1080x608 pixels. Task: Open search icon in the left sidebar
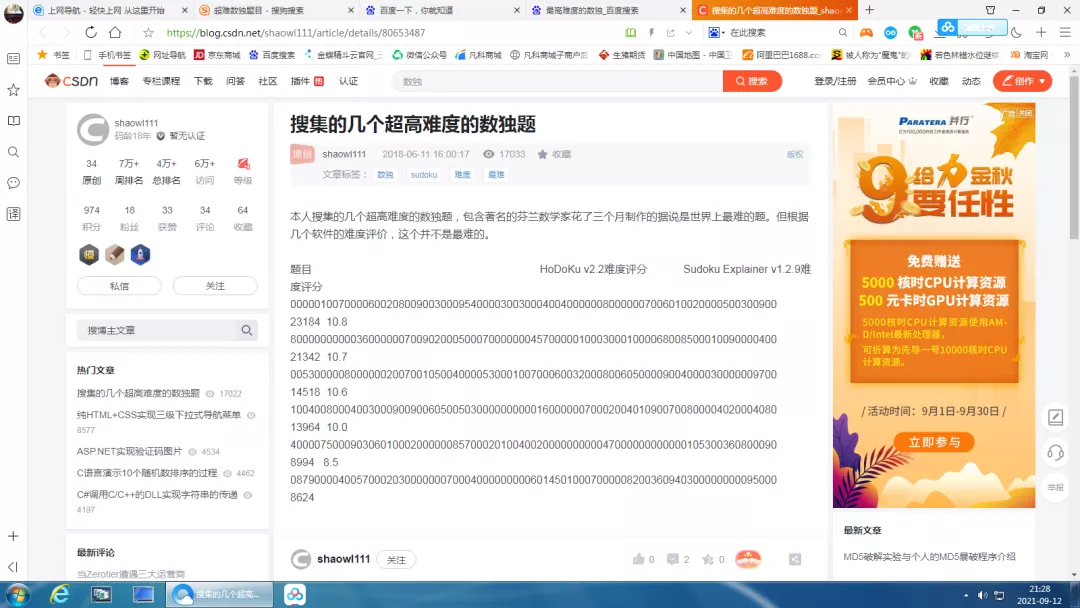coord(13,151)
